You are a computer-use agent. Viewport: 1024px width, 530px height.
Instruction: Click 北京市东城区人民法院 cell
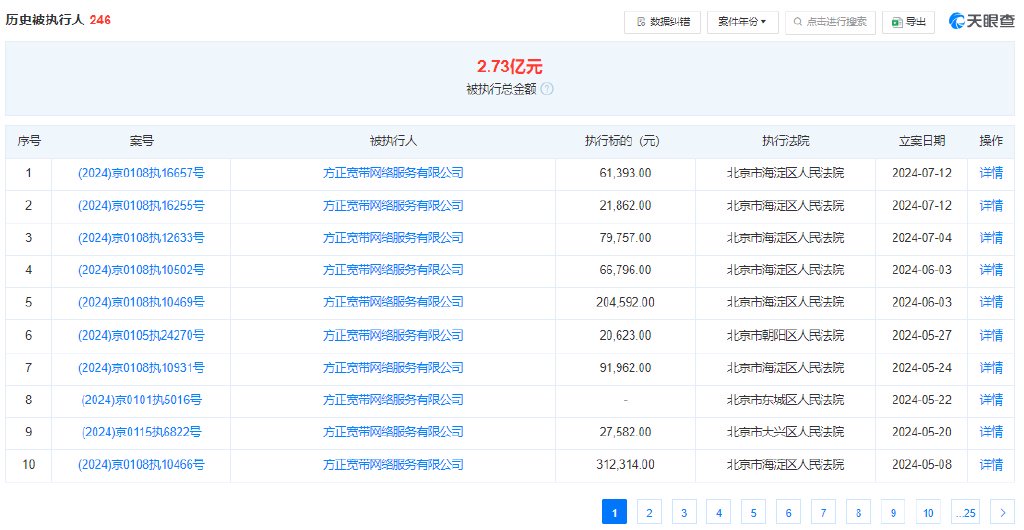[x=785, y=399]
